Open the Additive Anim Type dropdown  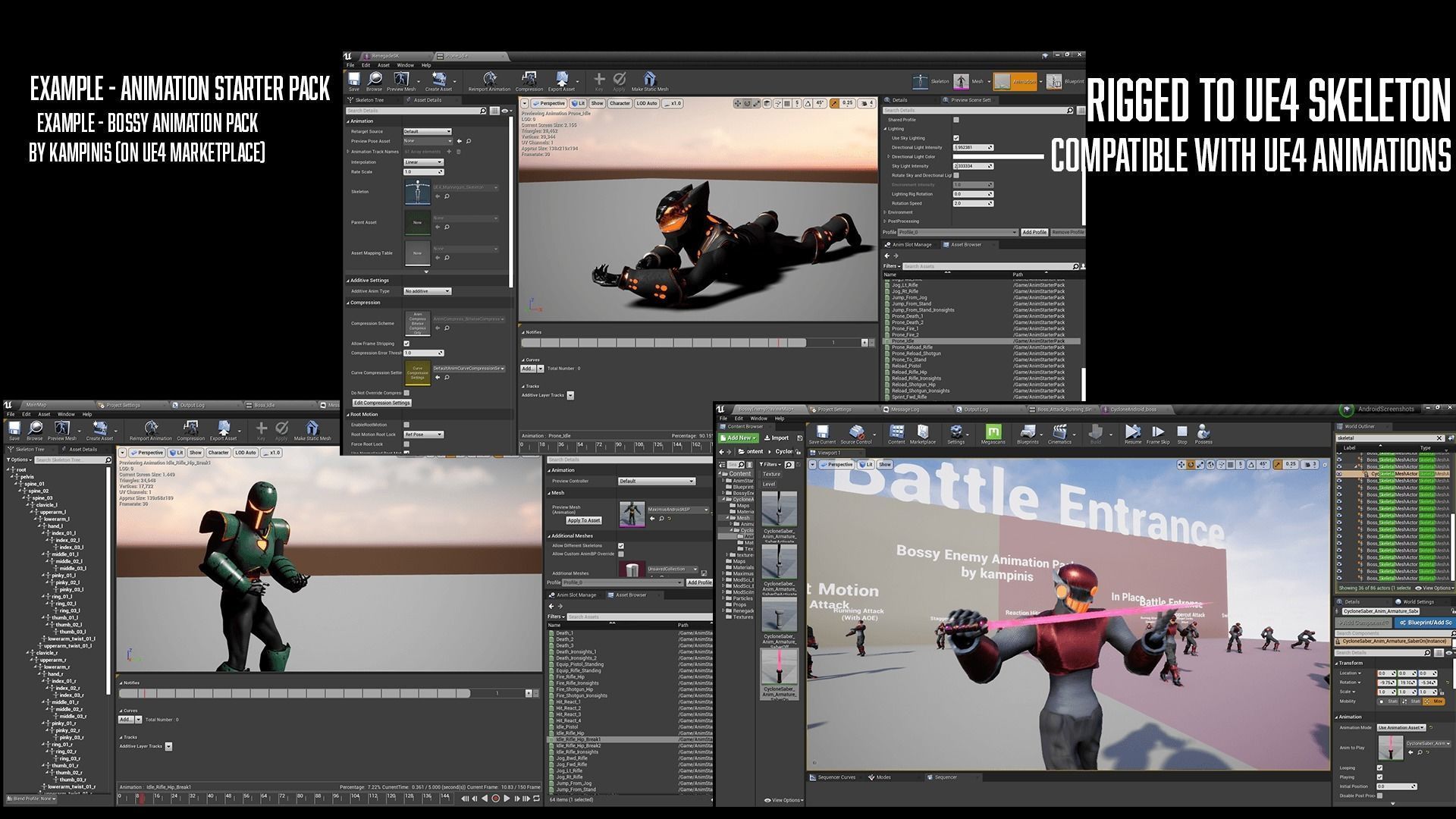click(427, 291)
